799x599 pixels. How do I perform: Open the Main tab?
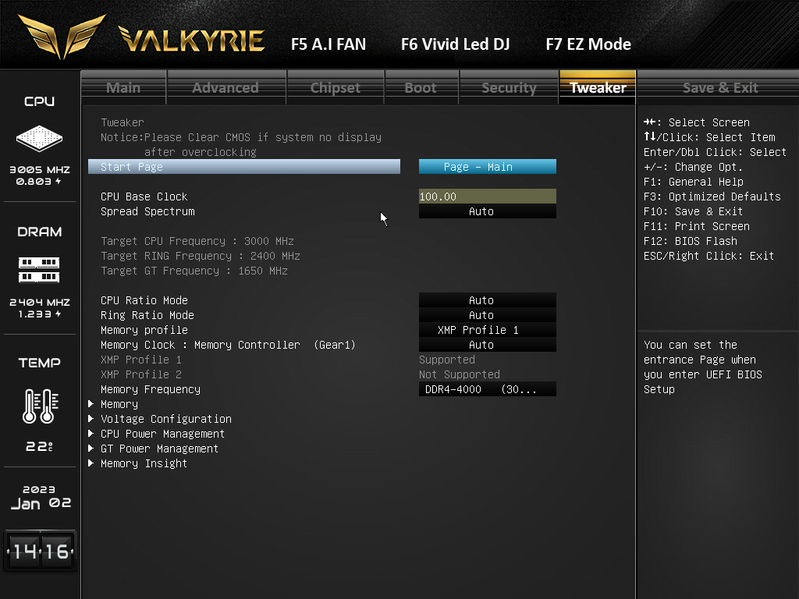pyautogui.click(x=123, y=88)
